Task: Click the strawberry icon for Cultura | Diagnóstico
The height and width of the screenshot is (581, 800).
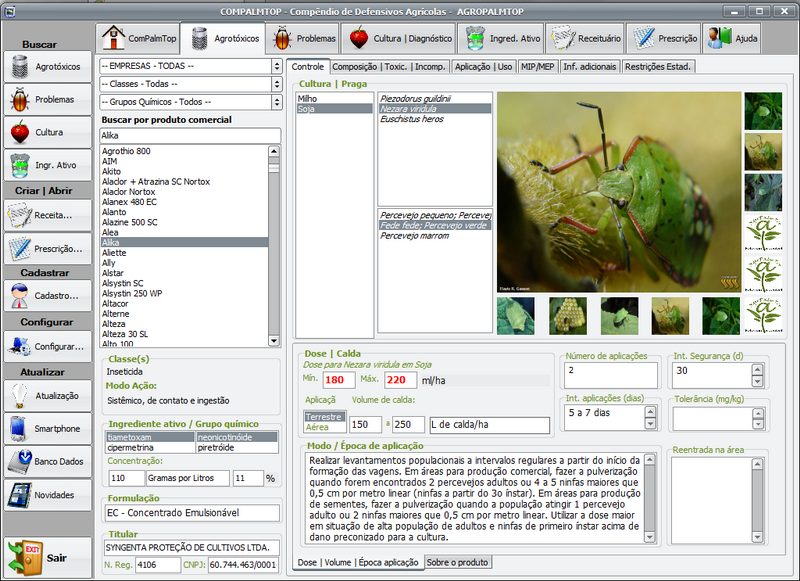Action: click(x=359, y=38)
